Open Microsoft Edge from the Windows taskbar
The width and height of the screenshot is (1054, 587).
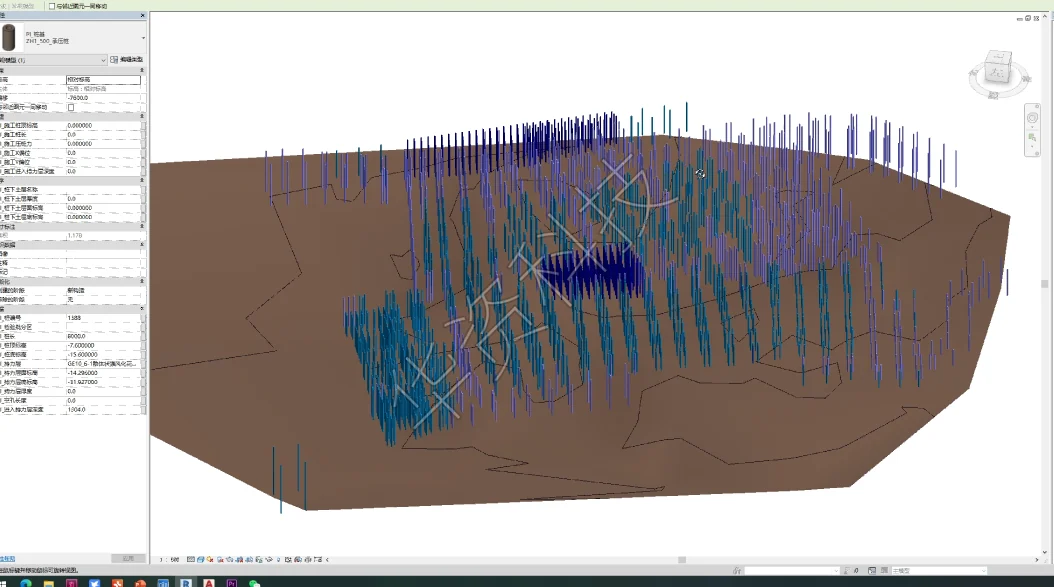26,583
